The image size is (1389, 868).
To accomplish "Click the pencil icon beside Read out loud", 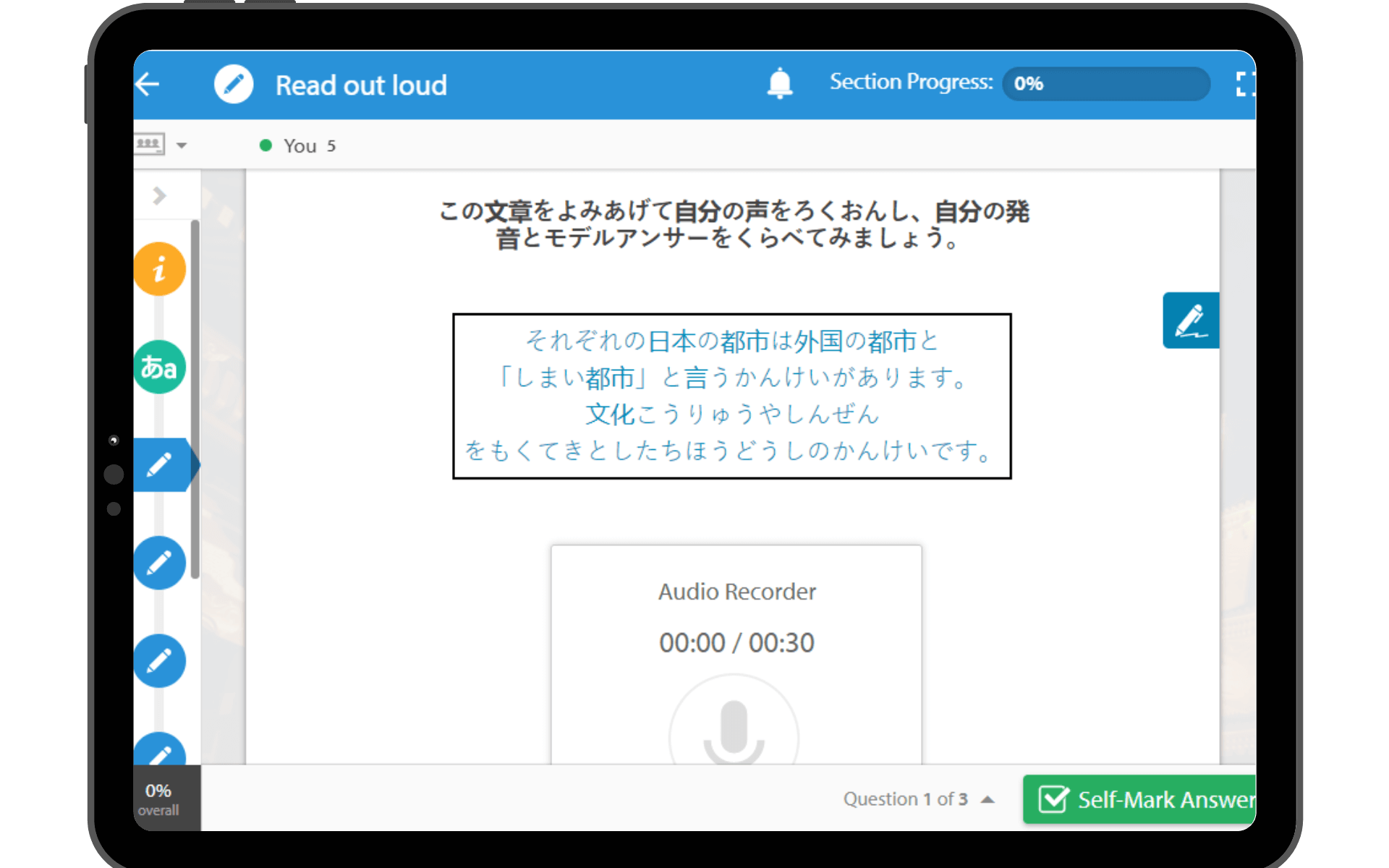I will click(234, 85).
